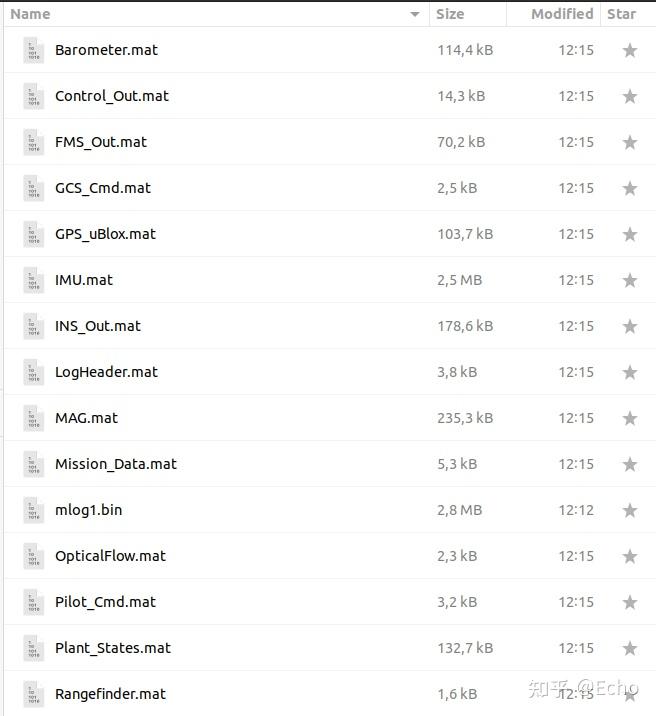The height and width of the screenshot is (716, 656).
Task: Toggle star for Rangefinder.mat
Action: pyautogui.click(x=630, y=694)
